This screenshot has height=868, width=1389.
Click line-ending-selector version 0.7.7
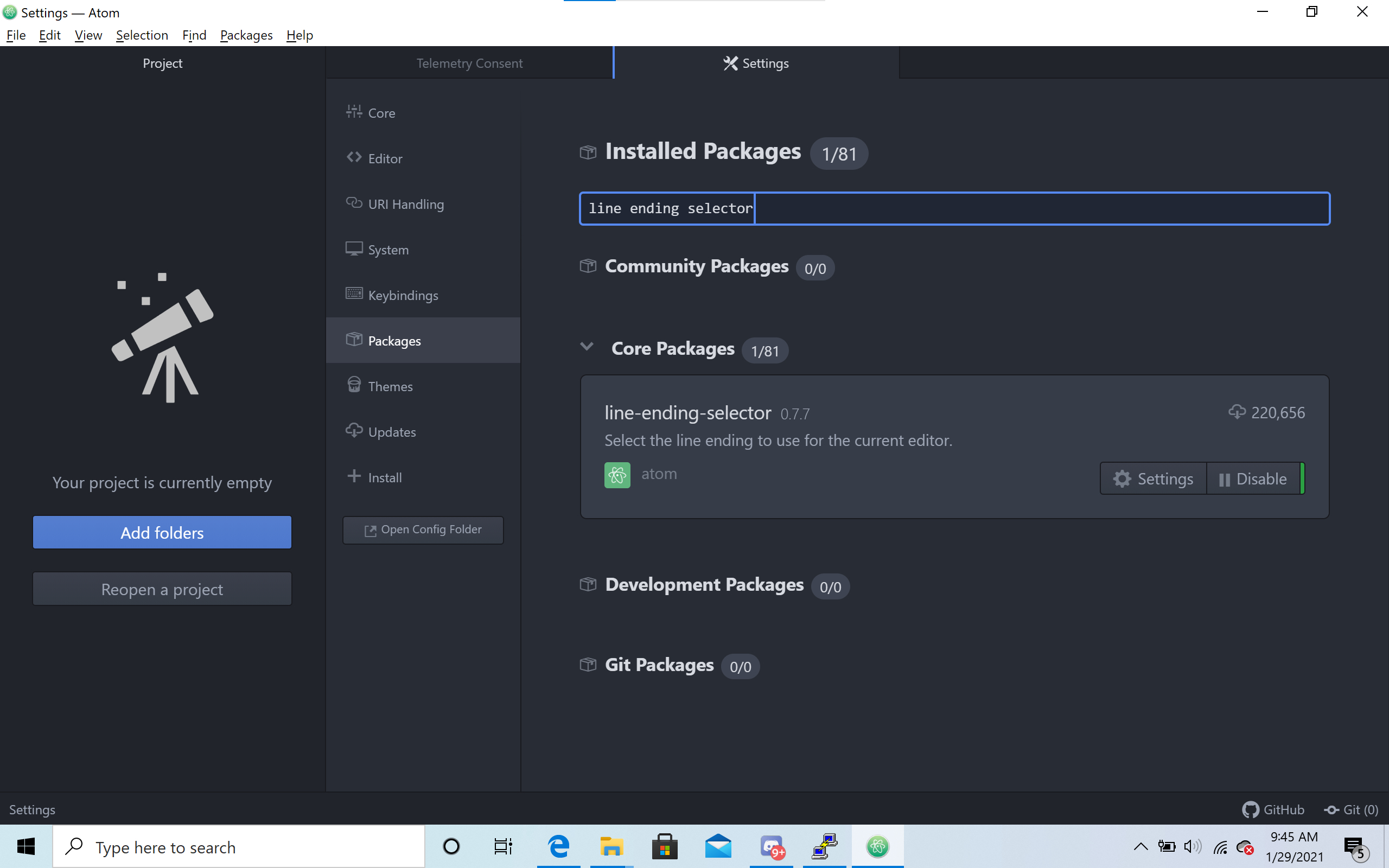coord(795,414)
